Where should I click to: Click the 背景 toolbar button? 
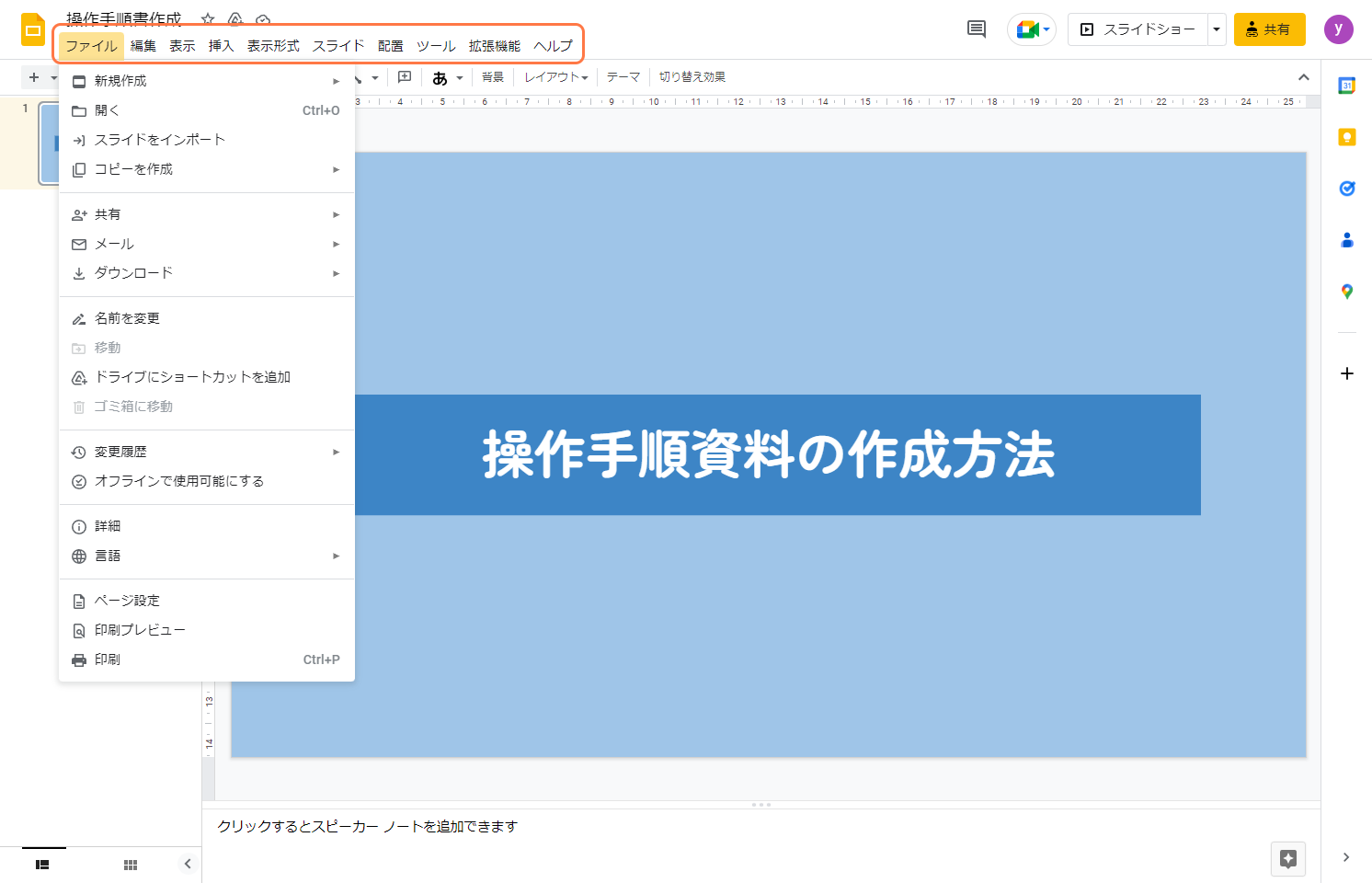click(493, 77)
